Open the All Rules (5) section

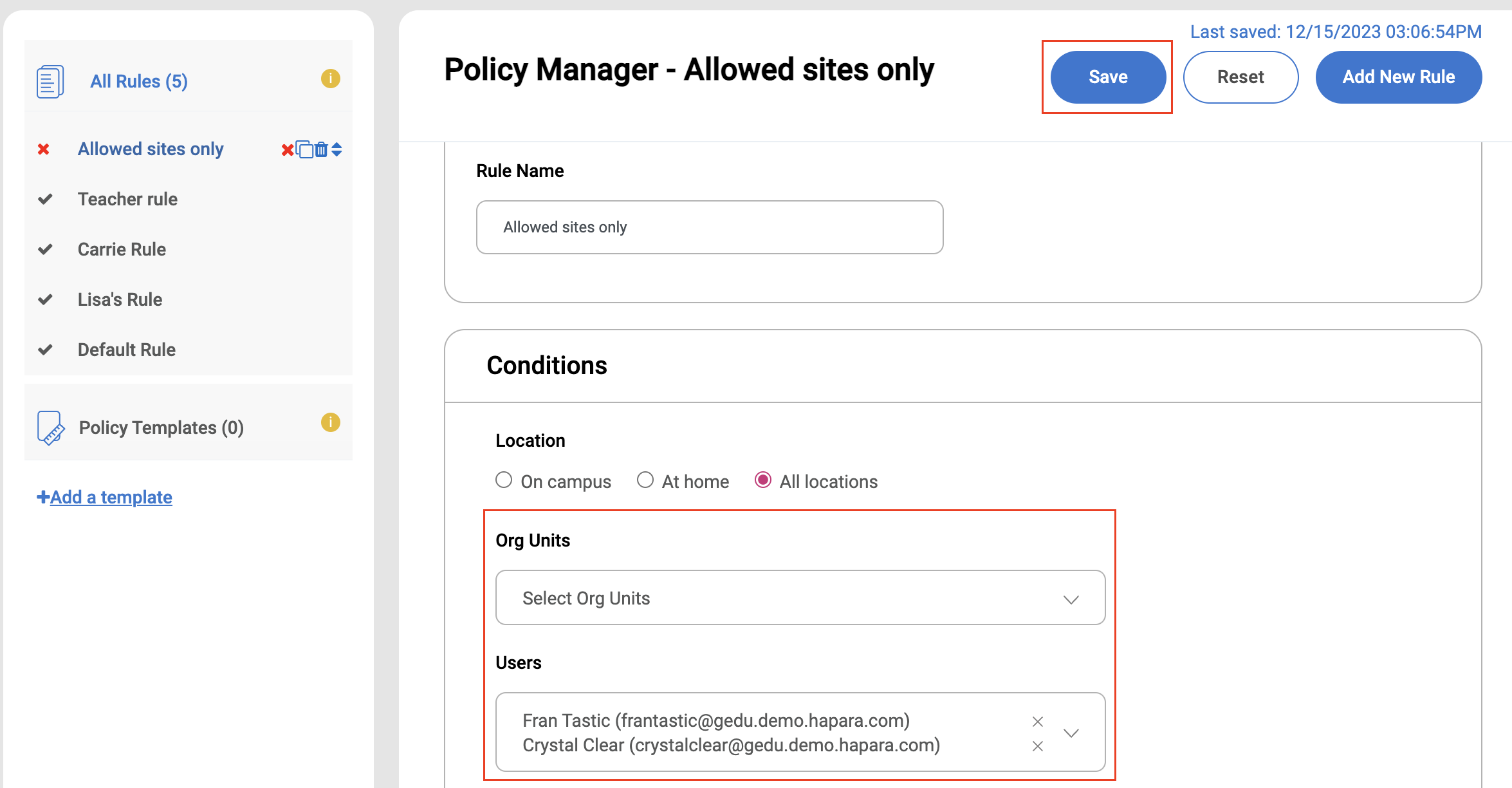[139, 82]
